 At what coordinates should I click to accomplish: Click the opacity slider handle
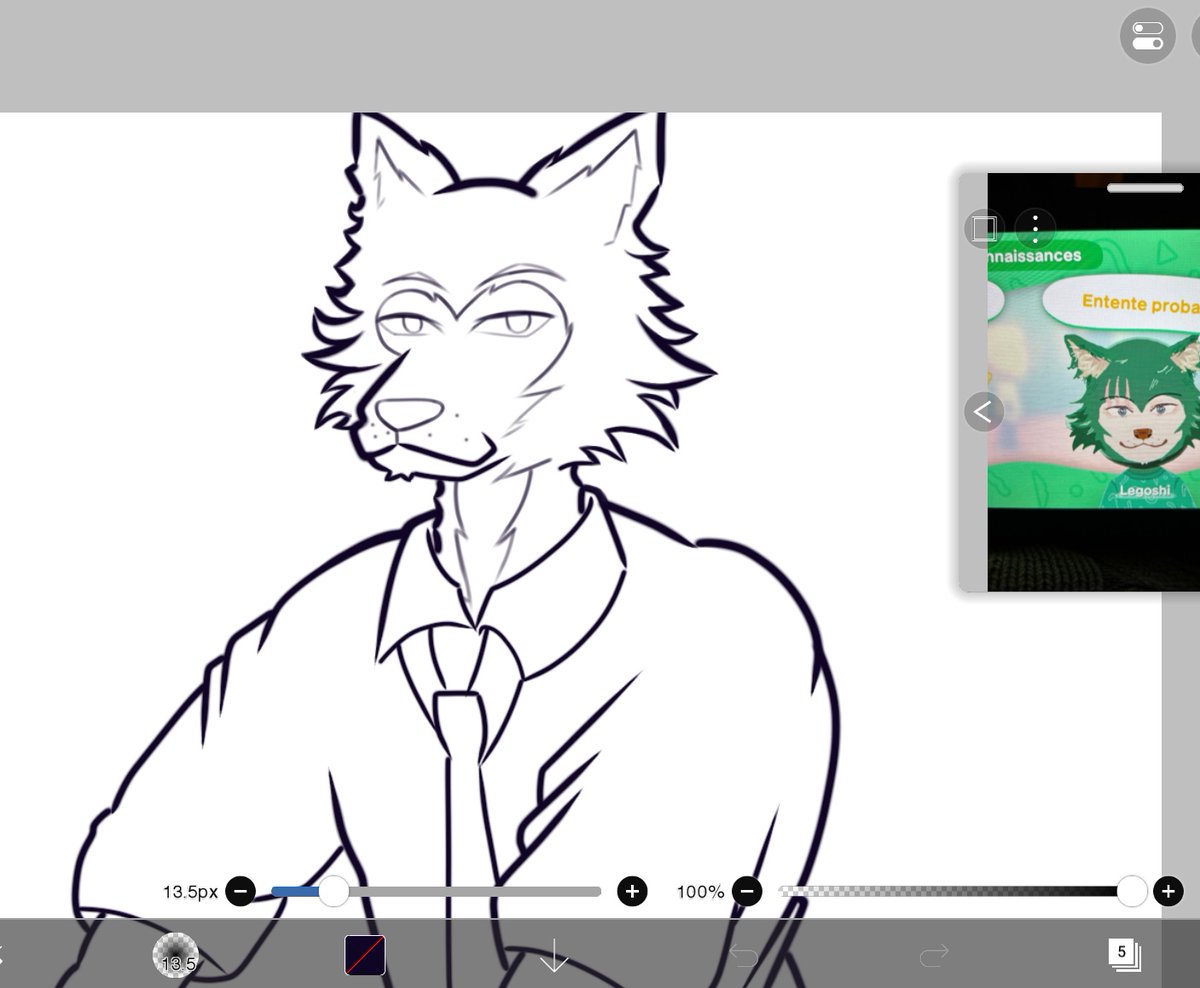1132,891
